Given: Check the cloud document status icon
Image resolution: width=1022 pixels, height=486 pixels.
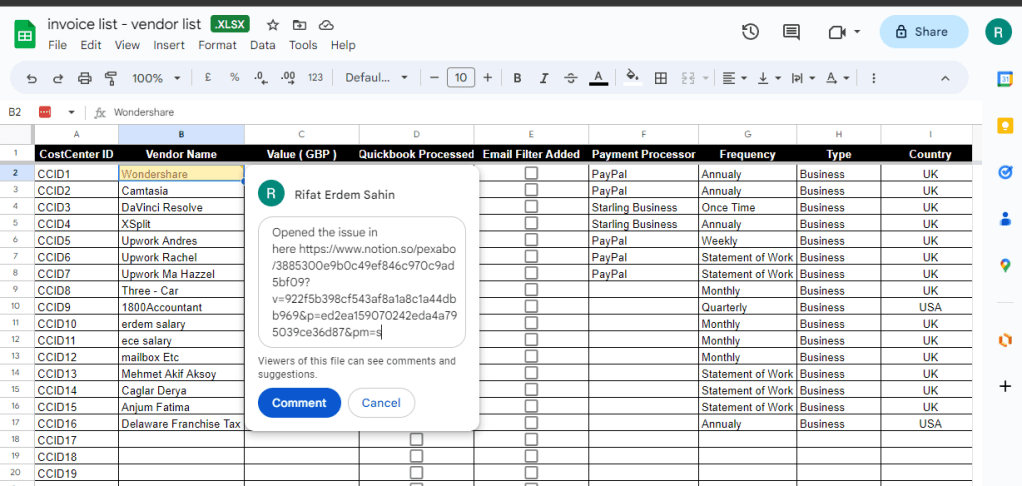Looking at the screenshot, I should click(326, 25).
